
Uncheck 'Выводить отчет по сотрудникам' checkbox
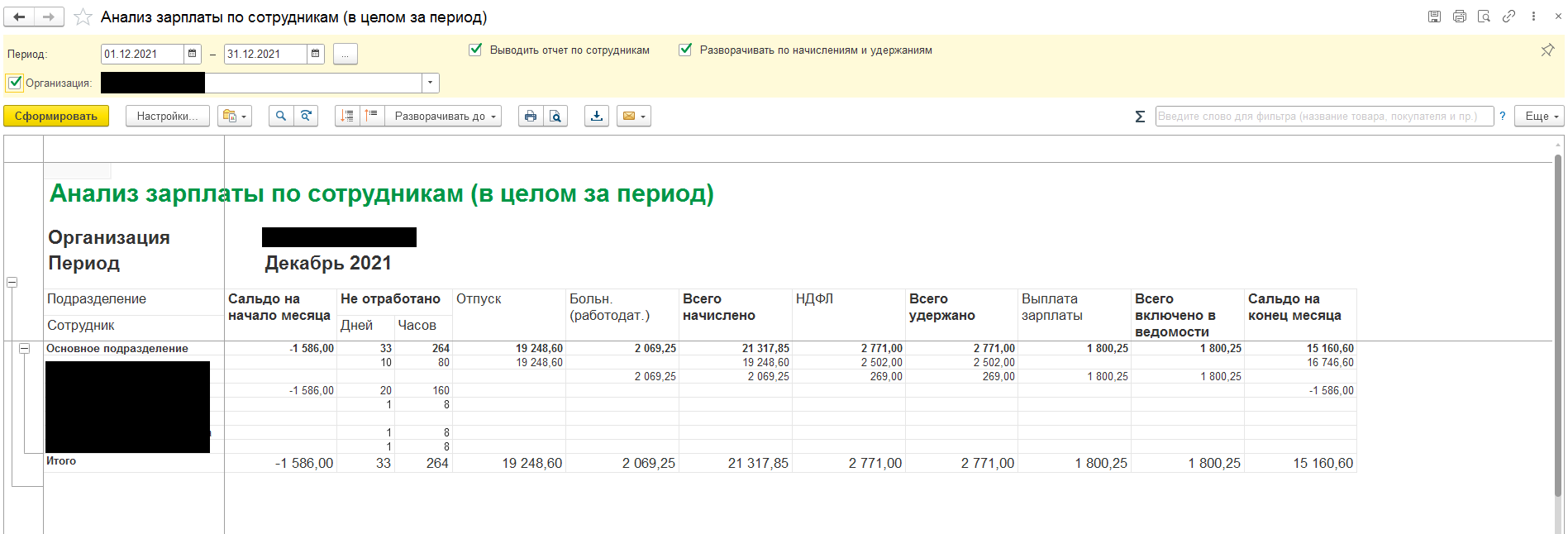[475, 50]
